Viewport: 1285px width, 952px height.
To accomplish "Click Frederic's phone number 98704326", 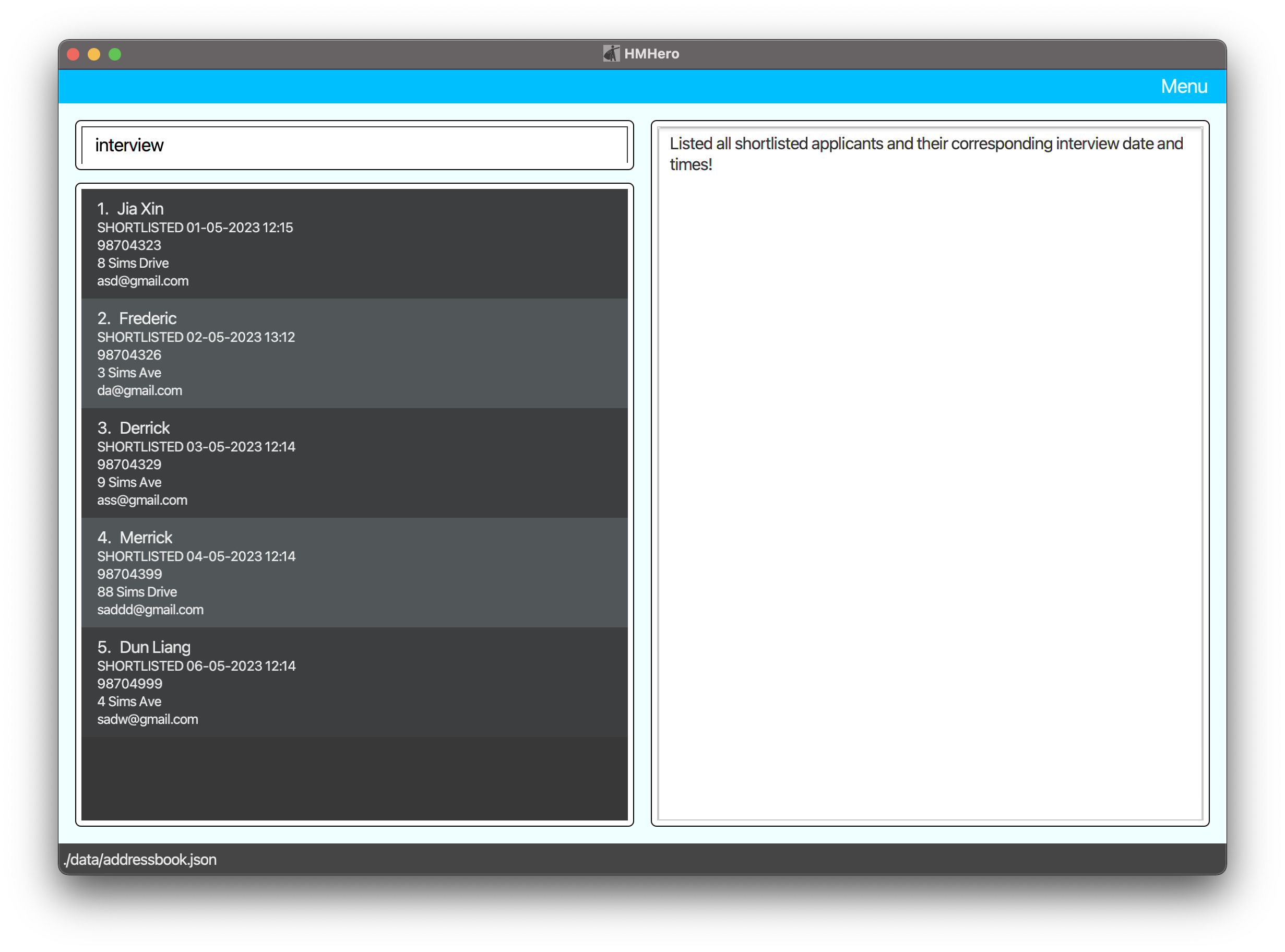I will [129, 355].
